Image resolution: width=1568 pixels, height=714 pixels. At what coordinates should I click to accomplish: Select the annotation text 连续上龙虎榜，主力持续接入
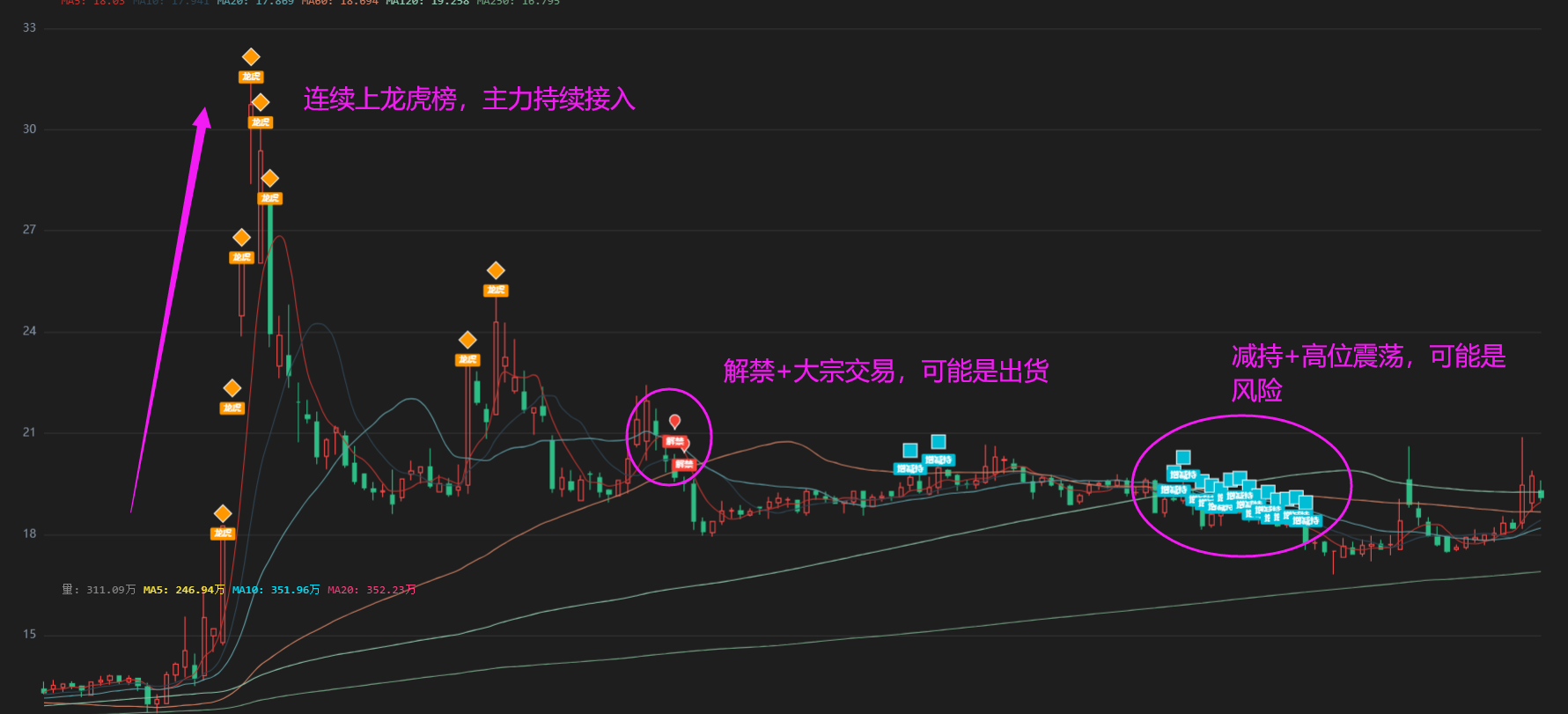(469, 99)
